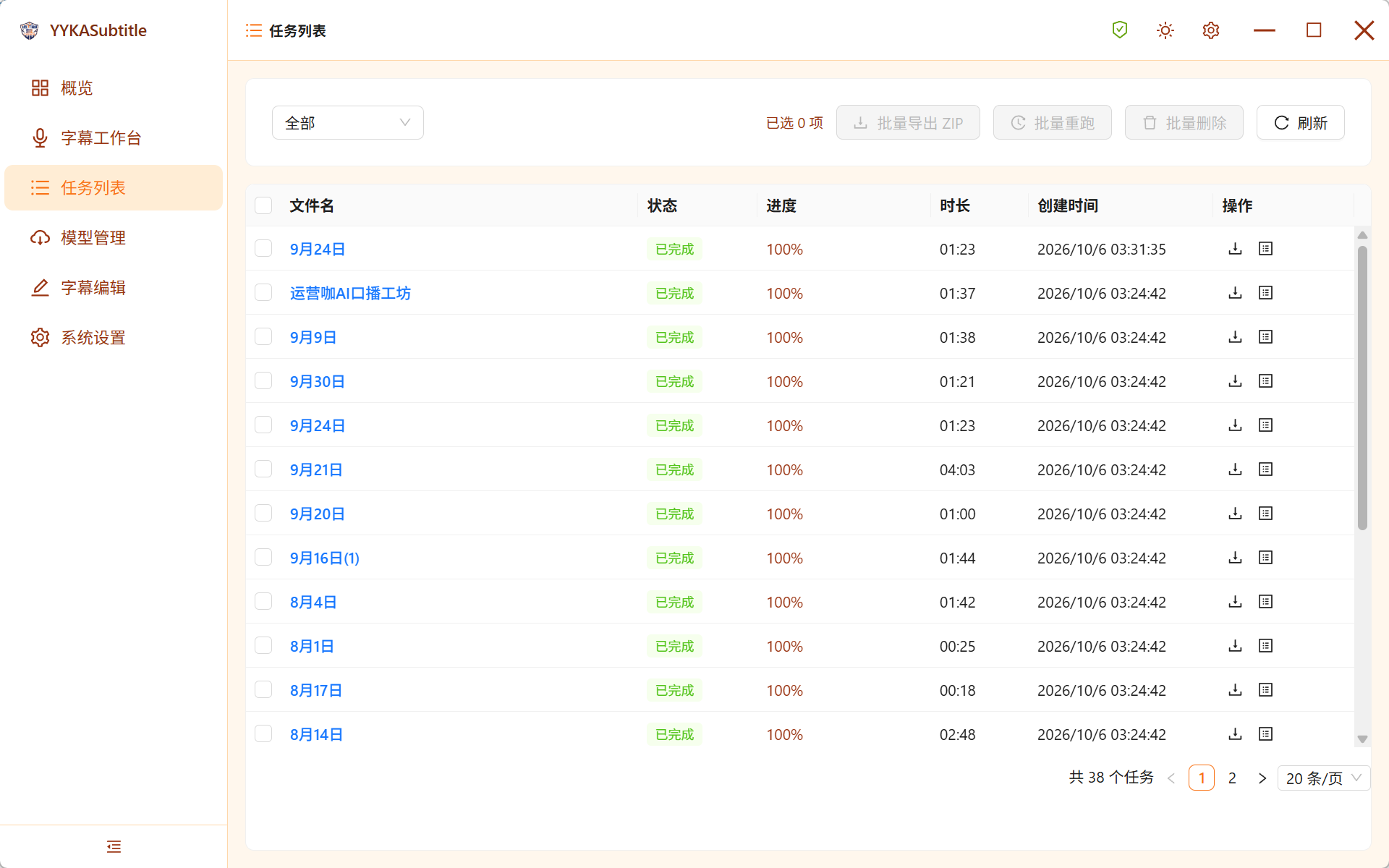Collapse the sidebar with the bottom icon
The height and width of the screenshot is (868, 1389).
click(114, 846)
